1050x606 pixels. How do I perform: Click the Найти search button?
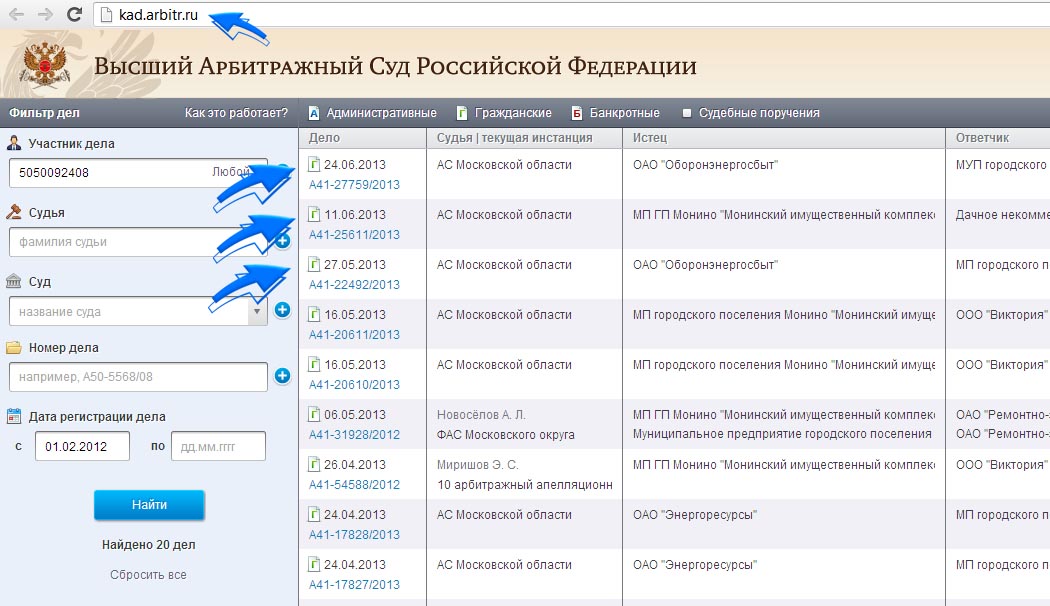point(149,505)
